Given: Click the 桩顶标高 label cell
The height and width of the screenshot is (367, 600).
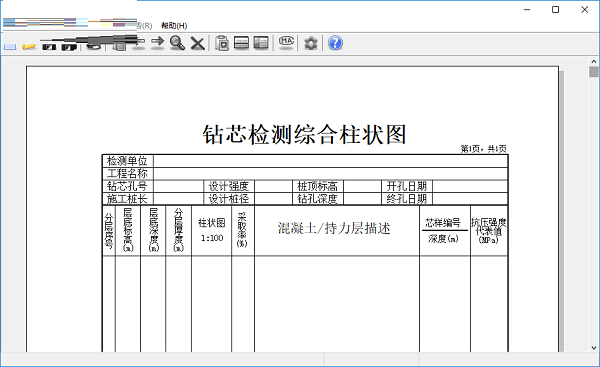Looking at the screenshot, I should click(x=318, y=186).
